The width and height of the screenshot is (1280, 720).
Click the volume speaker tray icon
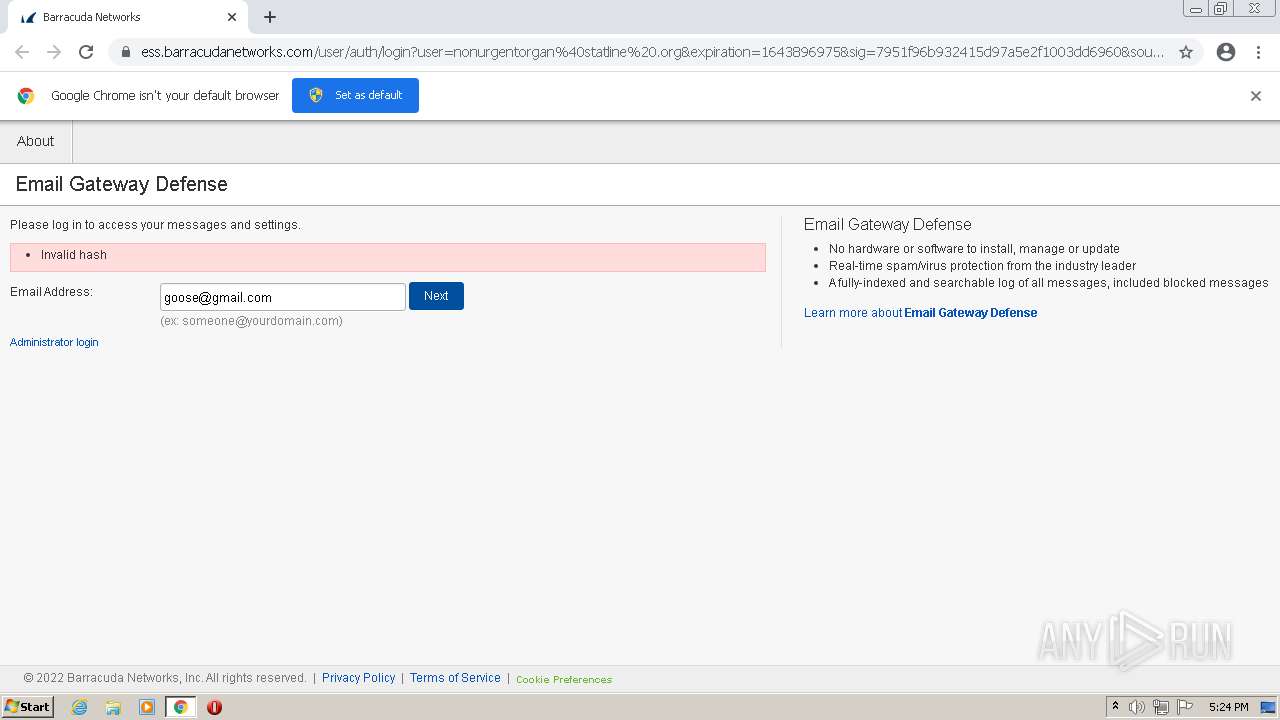(1137, 707)
